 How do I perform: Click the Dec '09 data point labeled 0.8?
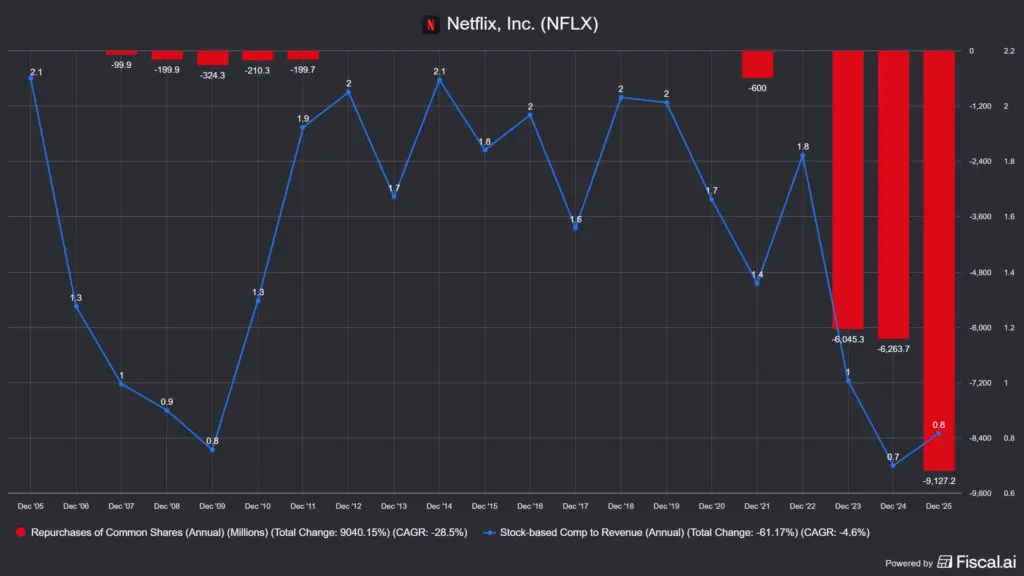coord(211,450)
